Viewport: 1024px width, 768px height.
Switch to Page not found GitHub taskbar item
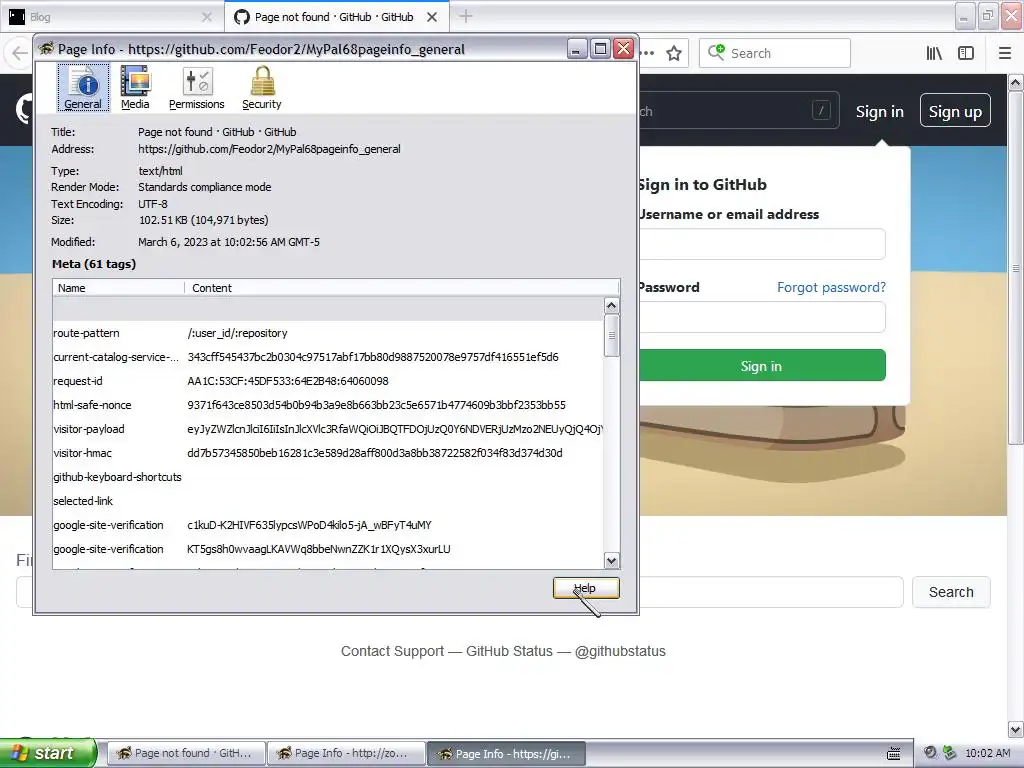pyautogui.click(x=185, y=754)
